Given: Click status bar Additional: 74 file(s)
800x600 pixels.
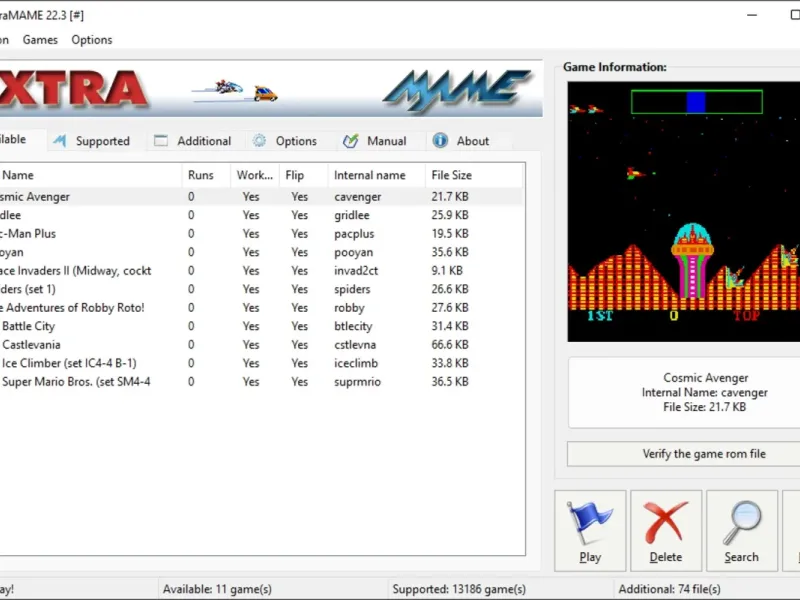Looking at the screenshot, I should click(x=669, y=589).
